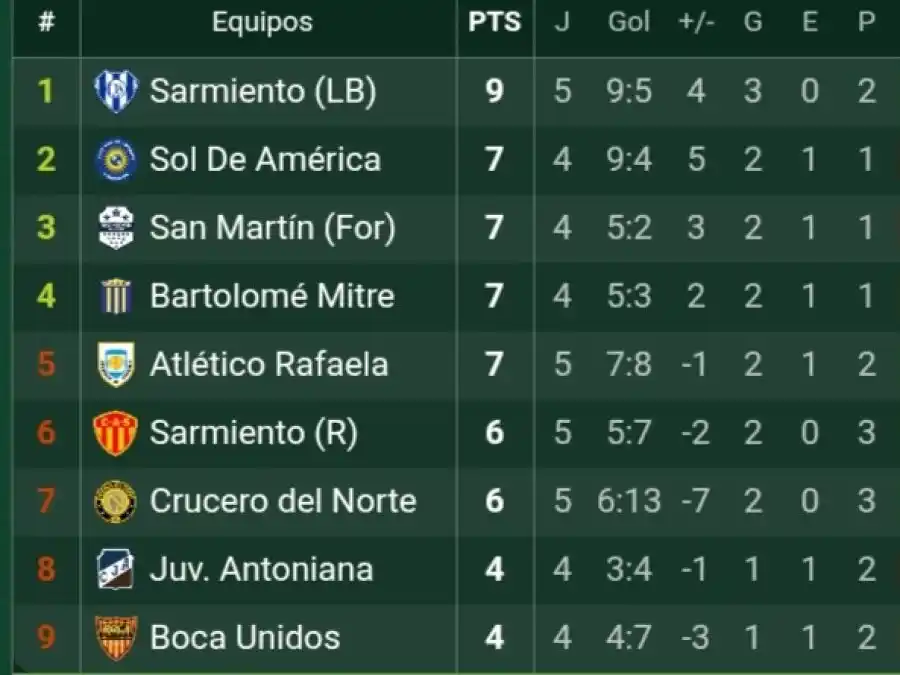Open the Sol De América team link
Image resolution: width=900 pixels, height=675 pixels.
click(x=265, y=160)
